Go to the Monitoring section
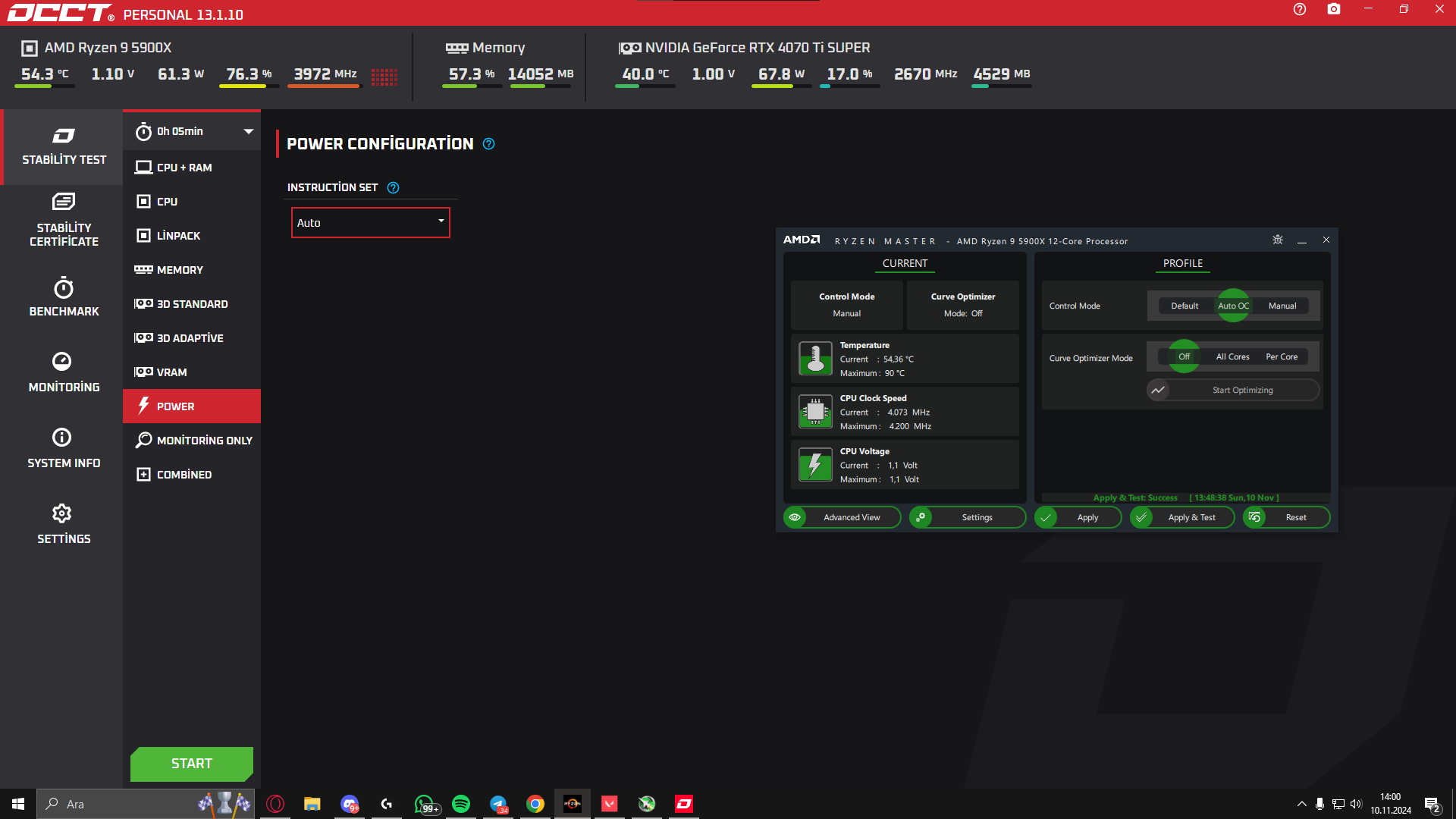This screenshot has height=819, width=1456. click(64, 372)
